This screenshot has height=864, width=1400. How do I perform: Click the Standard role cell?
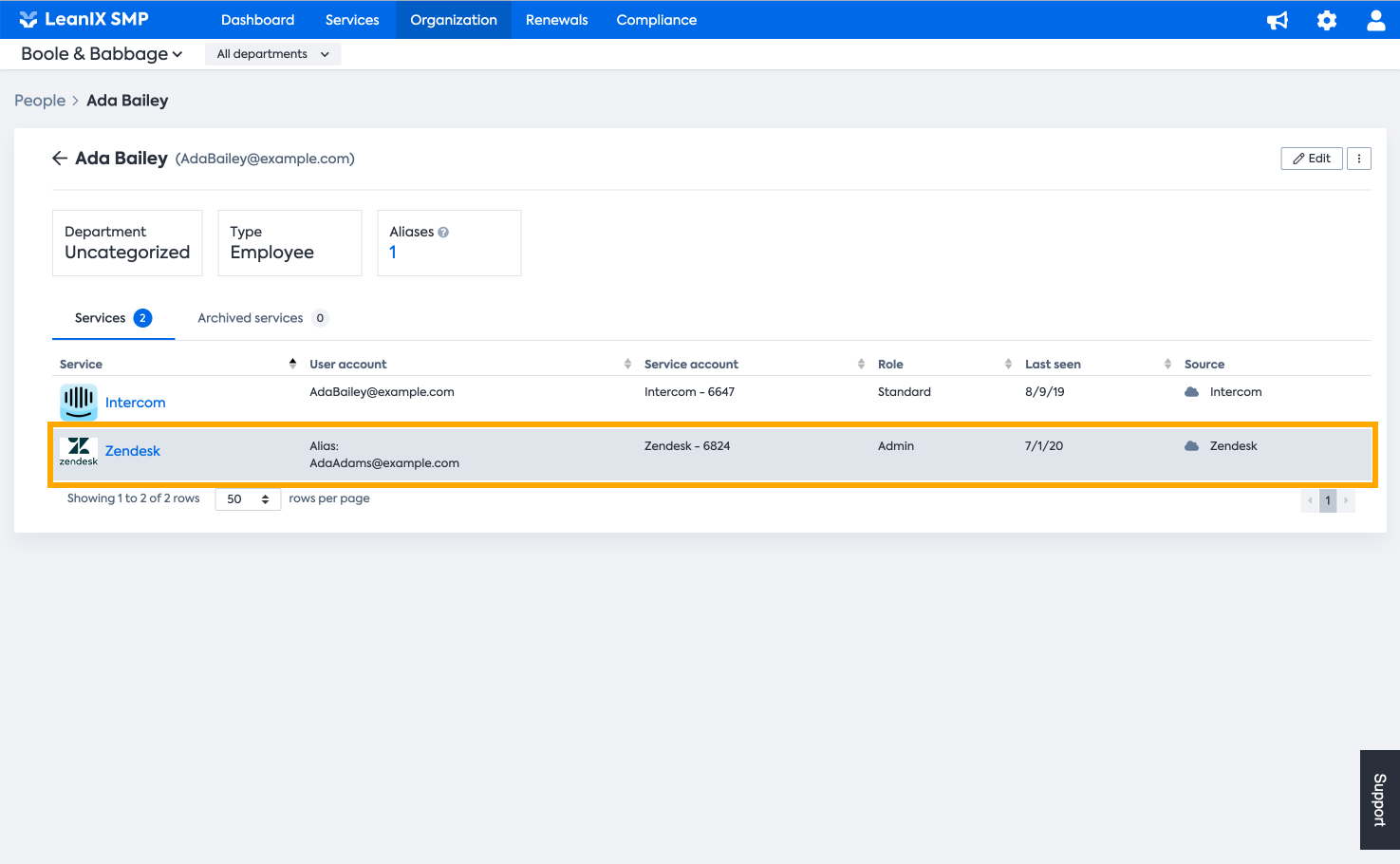coord(905,392)
